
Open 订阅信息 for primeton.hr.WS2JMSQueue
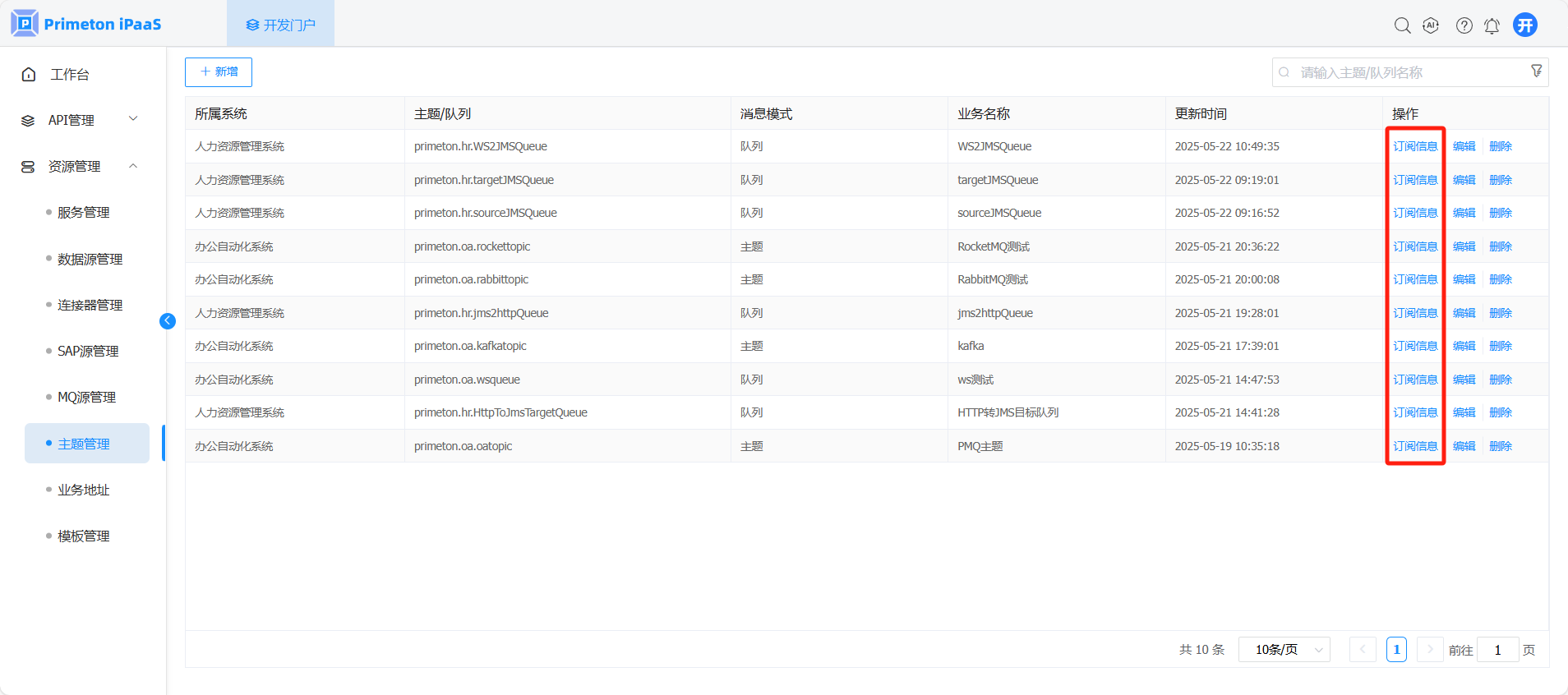pos(1414,146)
